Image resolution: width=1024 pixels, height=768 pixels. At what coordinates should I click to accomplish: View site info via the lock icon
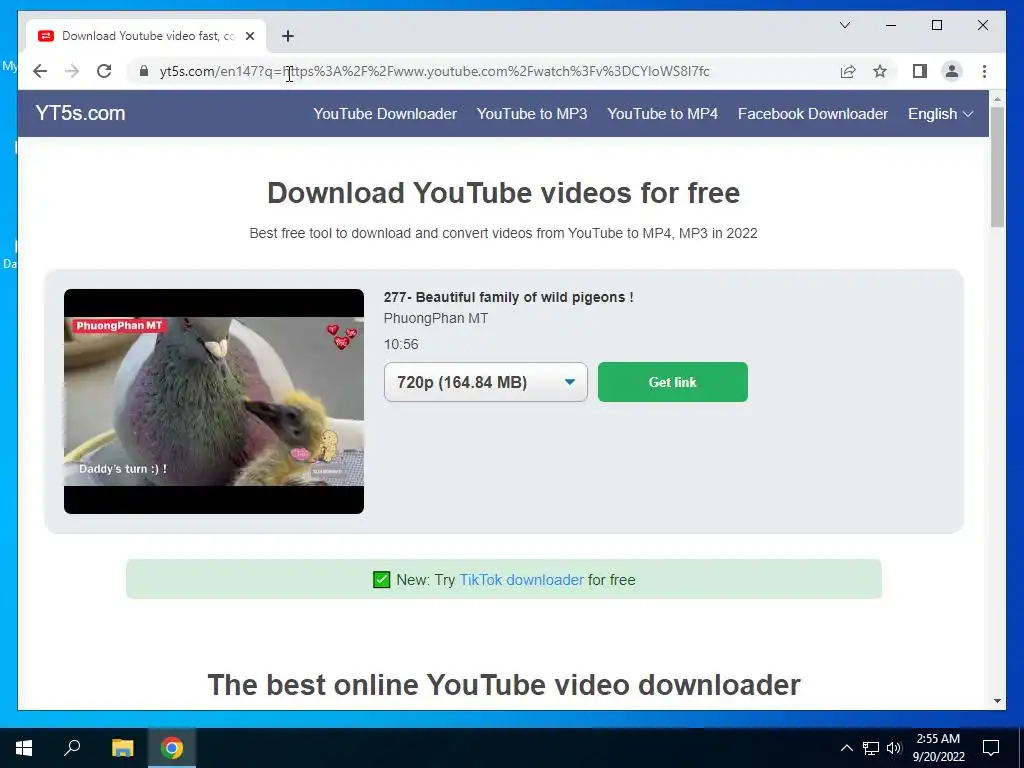pyautogui.click(x=144, y=71)
